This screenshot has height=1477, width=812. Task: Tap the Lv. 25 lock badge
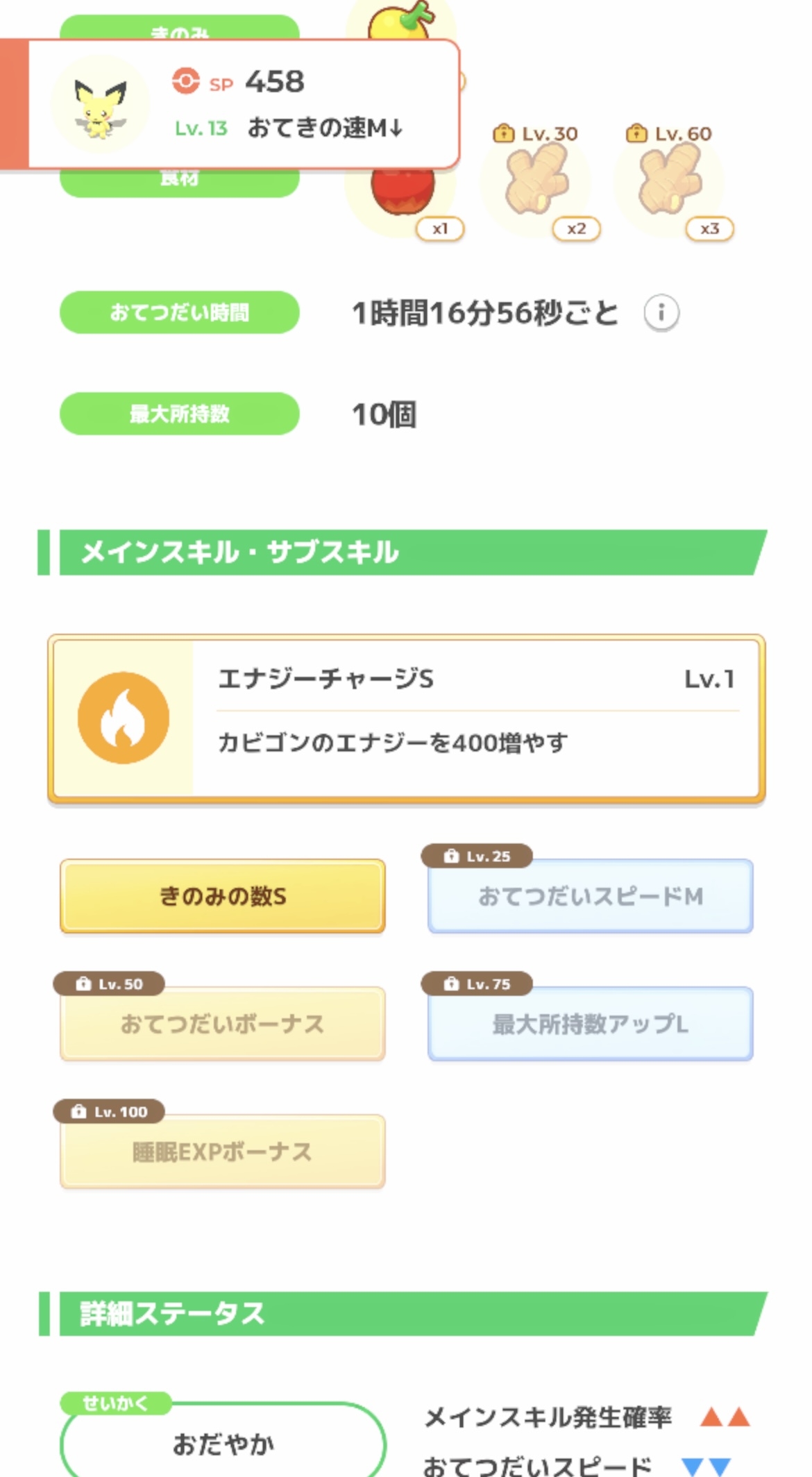(x=477, y=856)
